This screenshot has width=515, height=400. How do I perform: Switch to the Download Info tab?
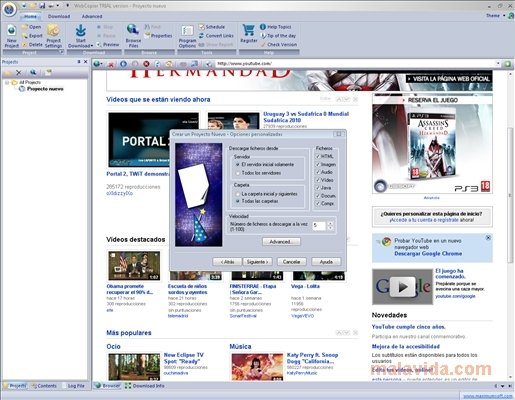pos(145,386)
